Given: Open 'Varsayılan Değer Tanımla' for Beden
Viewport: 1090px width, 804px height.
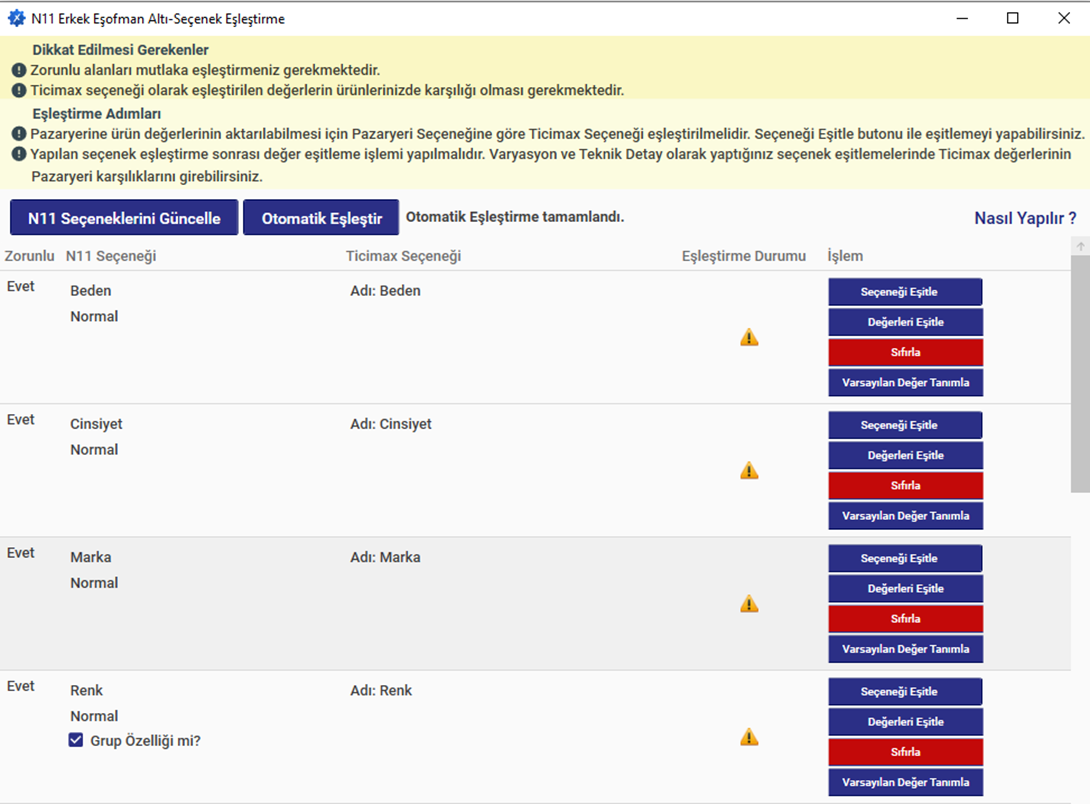Looking at the screenshot, I should [x=905, y=383].
